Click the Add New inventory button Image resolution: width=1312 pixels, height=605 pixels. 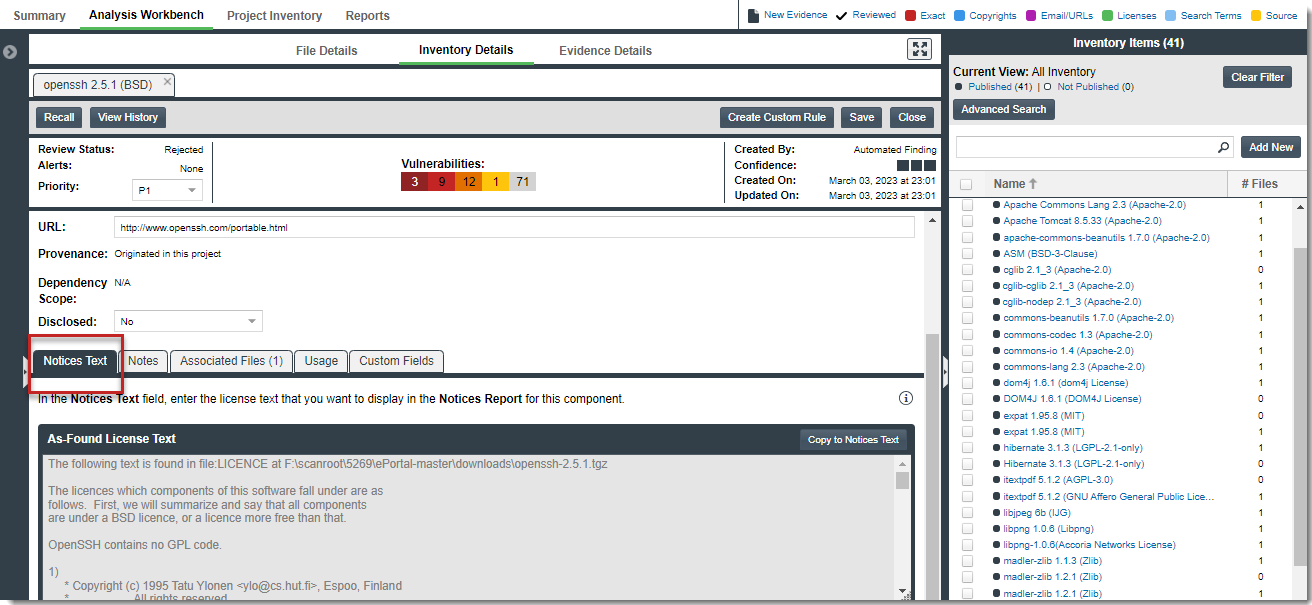point(1271,147)
